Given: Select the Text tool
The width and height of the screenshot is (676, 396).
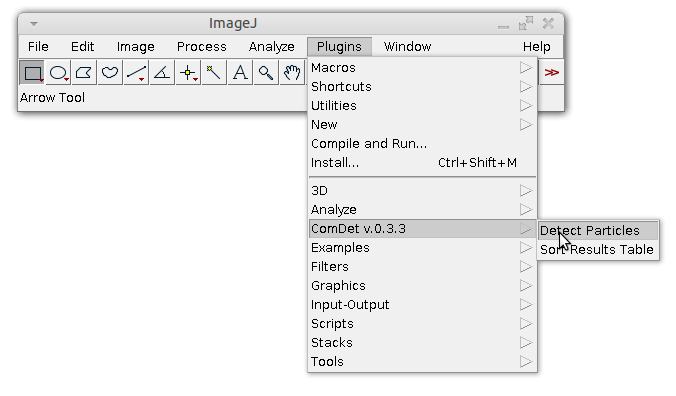Looking at the screenshot, I should coord(240,73).
